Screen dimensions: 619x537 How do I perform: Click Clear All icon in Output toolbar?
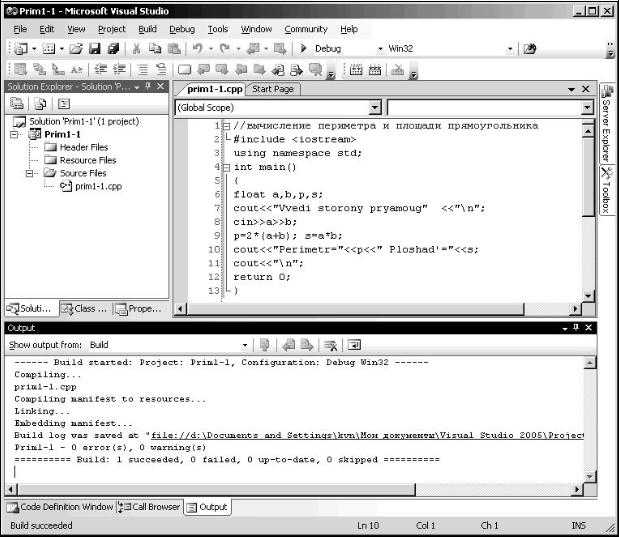(x=330, y=345)
